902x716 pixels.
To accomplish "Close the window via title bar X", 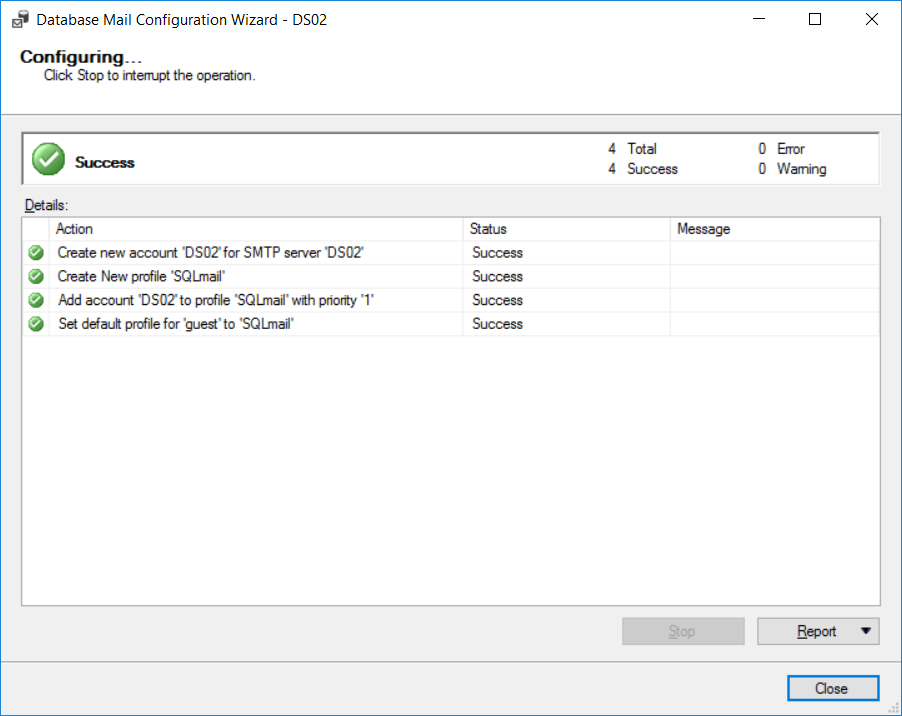I will coord(872,19).
